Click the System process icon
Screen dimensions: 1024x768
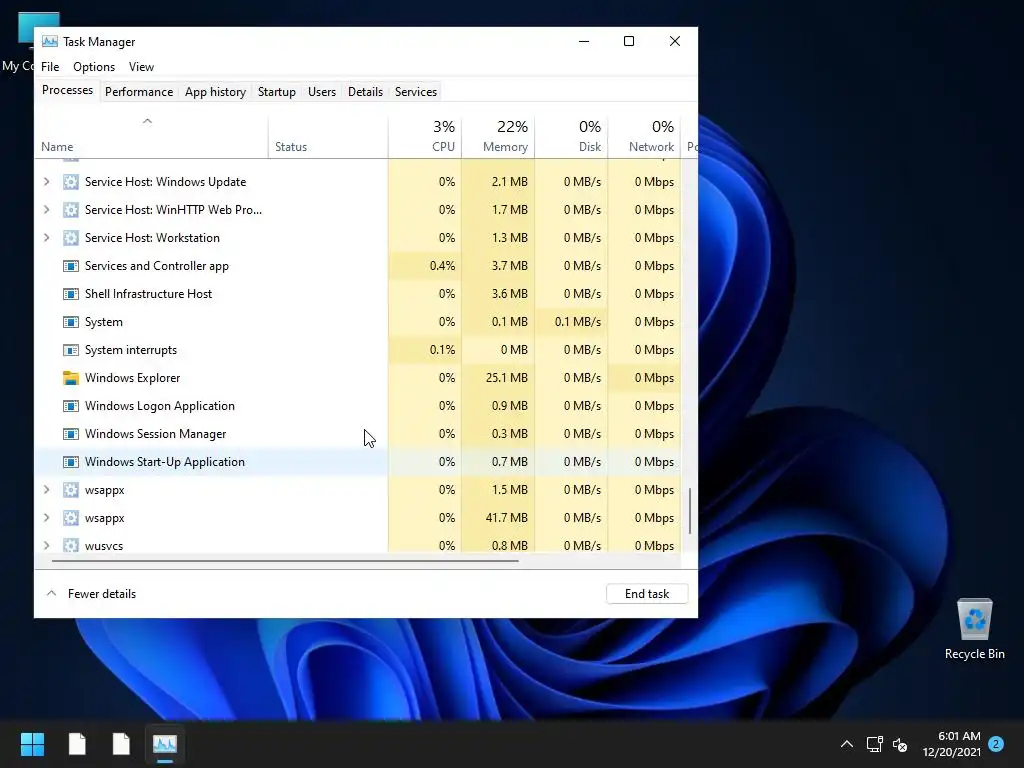coord(71,322)
